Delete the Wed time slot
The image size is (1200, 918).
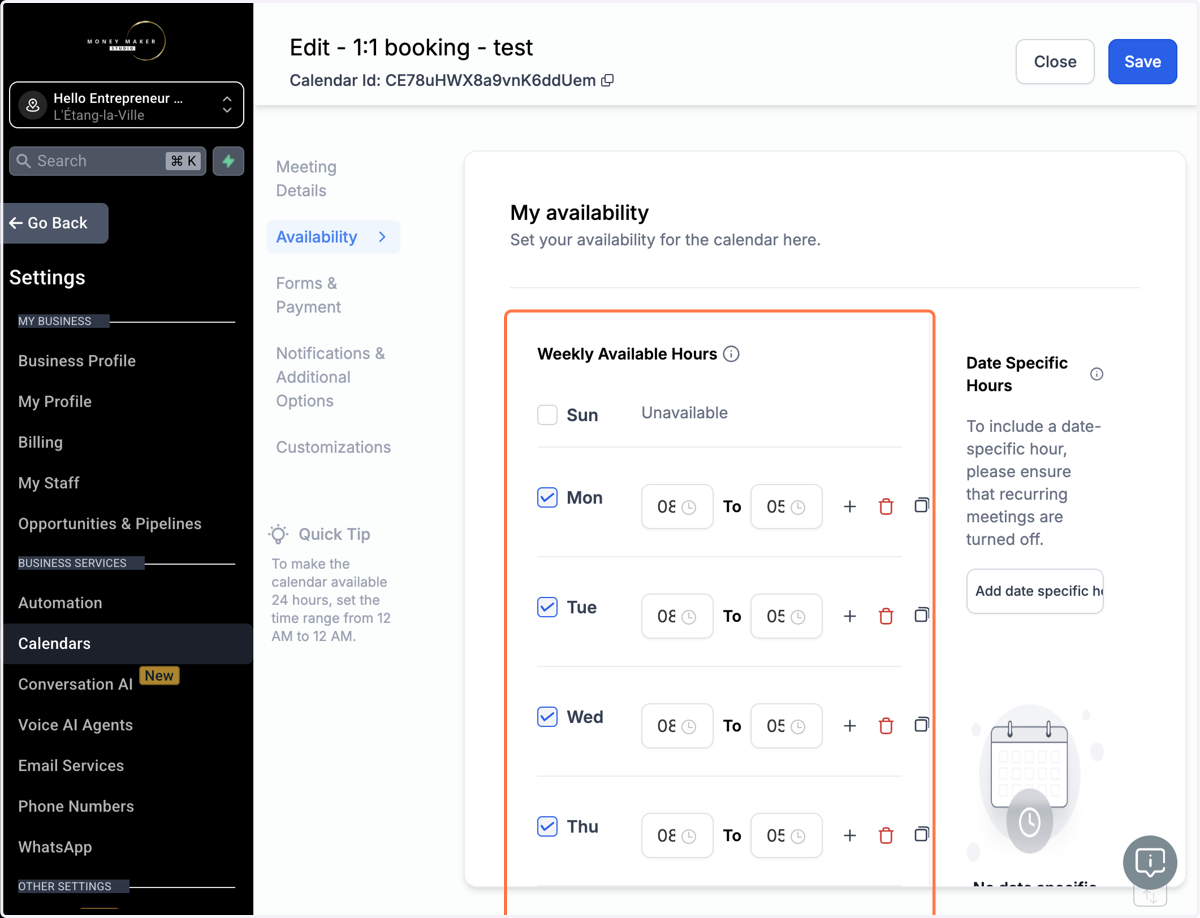885,727
